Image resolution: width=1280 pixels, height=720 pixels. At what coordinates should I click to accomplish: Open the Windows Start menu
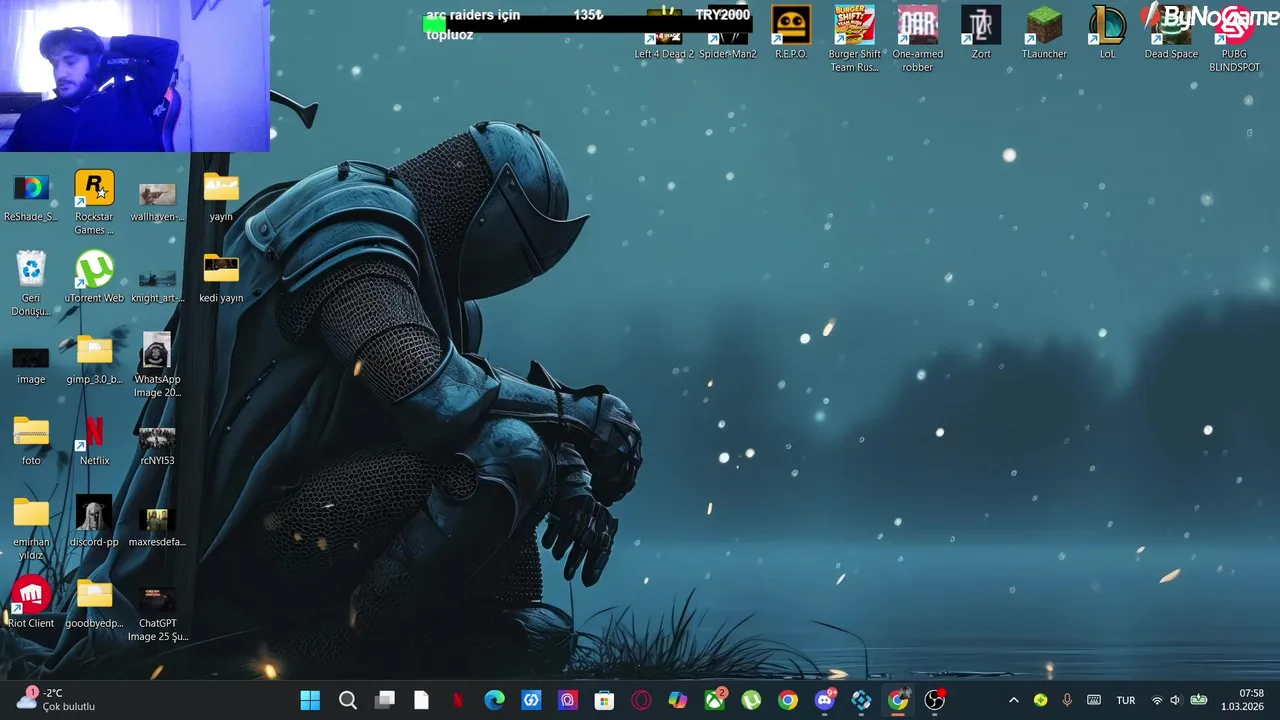point(311,700)
